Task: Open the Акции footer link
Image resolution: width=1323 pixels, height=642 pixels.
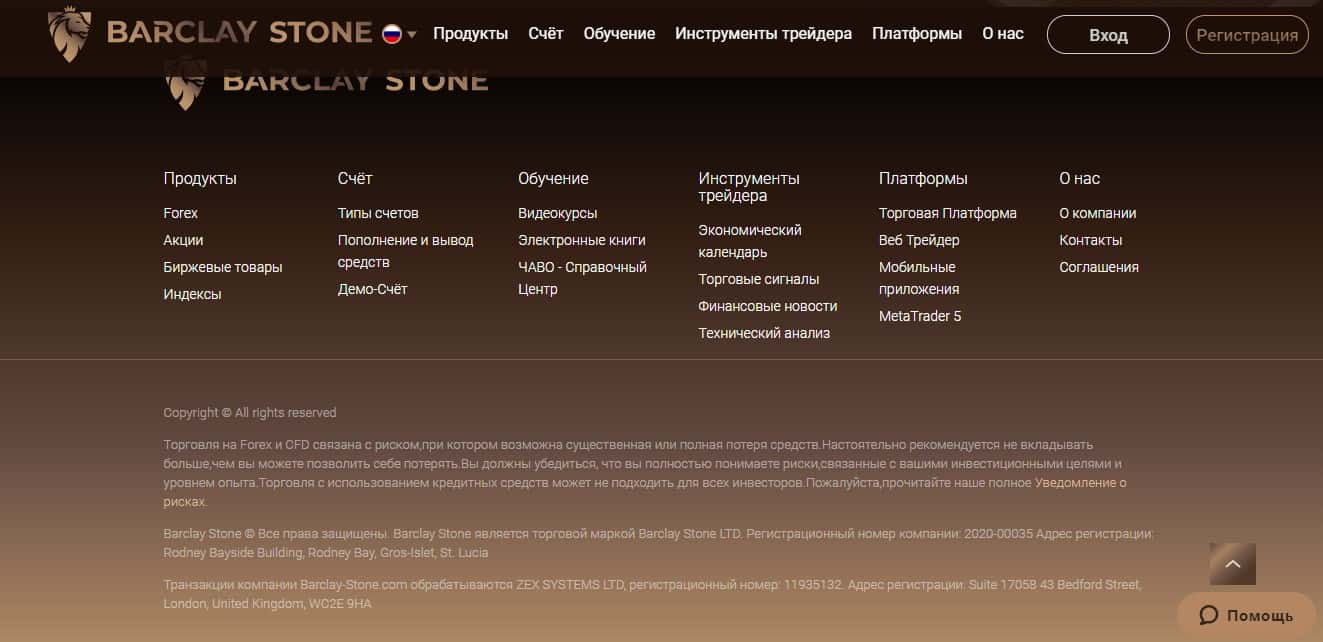Action: (x=183, y=240)
